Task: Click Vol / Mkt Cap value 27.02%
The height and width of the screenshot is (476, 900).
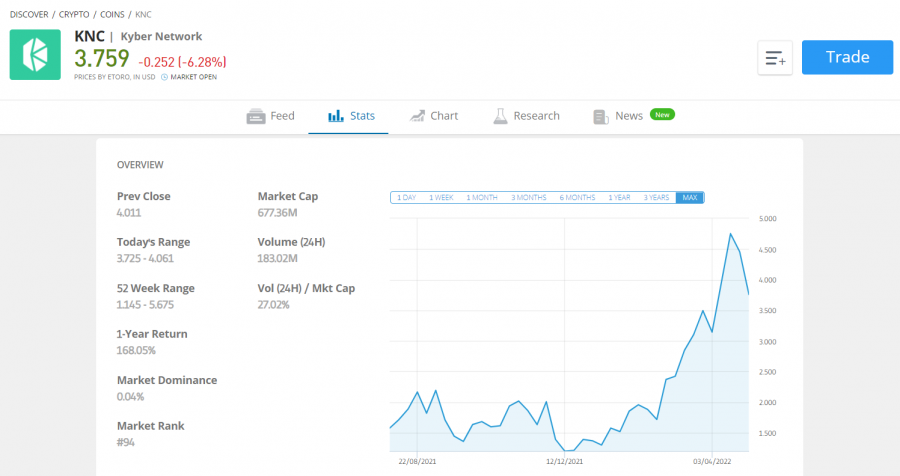Action: tap(273, 305)
